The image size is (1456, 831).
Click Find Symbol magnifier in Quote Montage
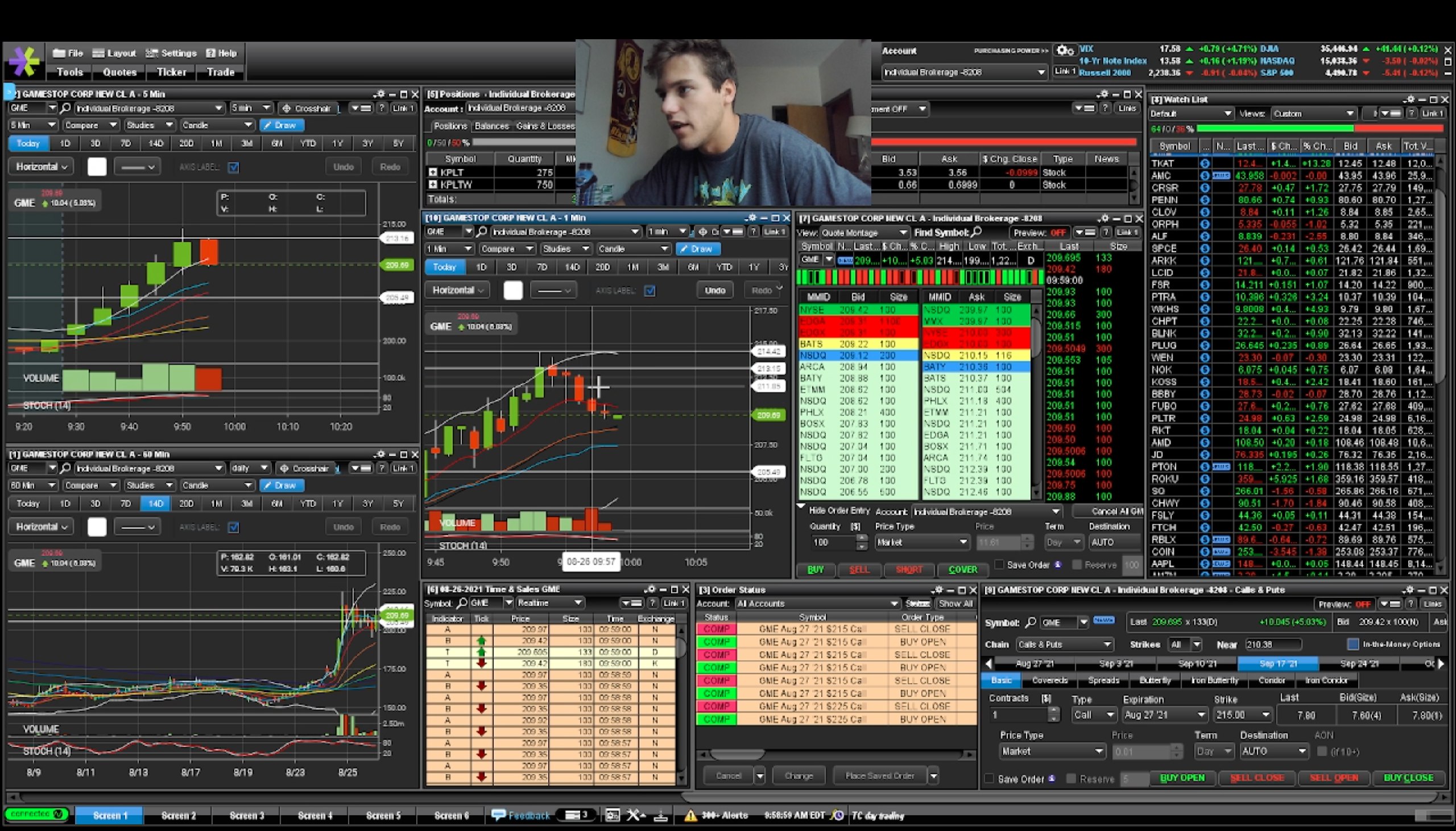[x=976, y=231]
